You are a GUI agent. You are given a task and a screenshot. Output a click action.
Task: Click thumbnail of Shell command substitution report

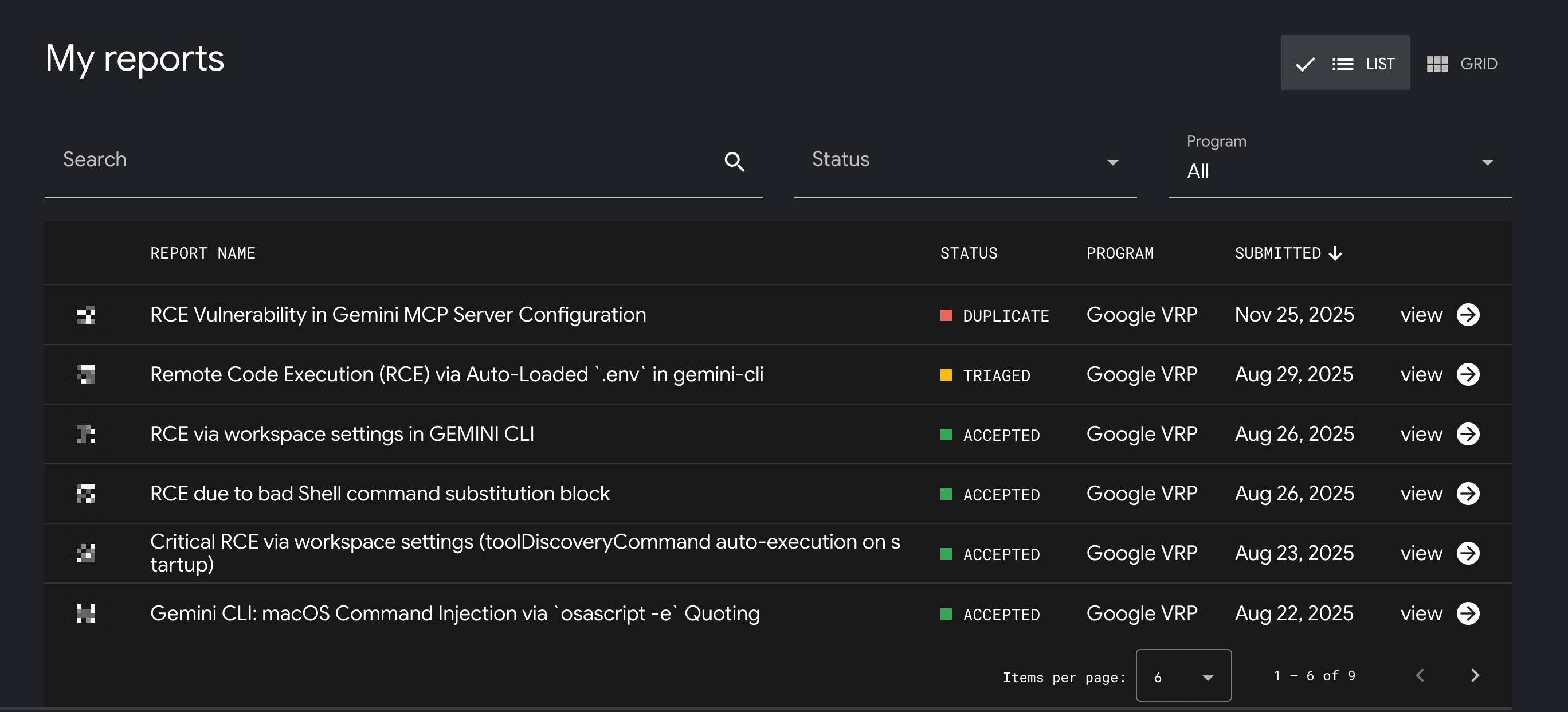87,494
